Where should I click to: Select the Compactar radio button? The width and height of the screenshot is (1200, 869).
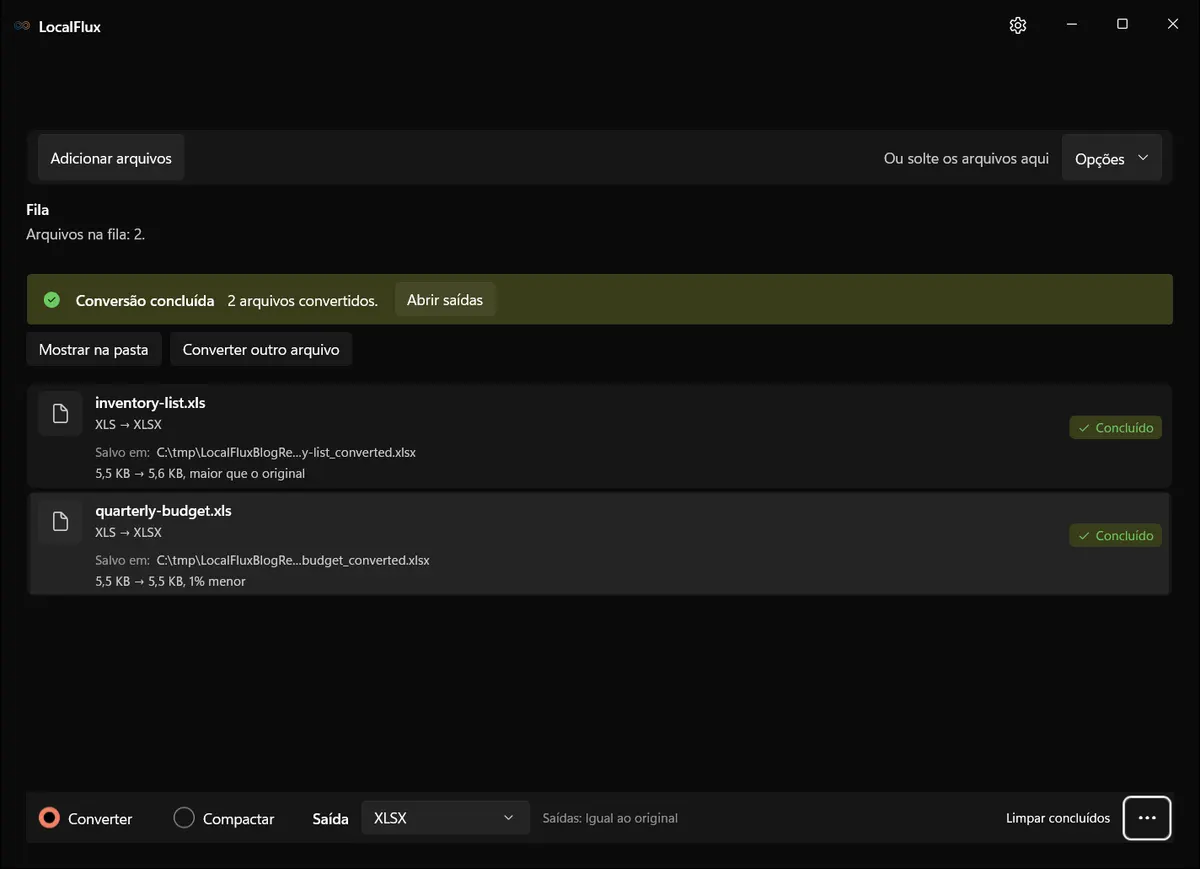tap(184, 818)
